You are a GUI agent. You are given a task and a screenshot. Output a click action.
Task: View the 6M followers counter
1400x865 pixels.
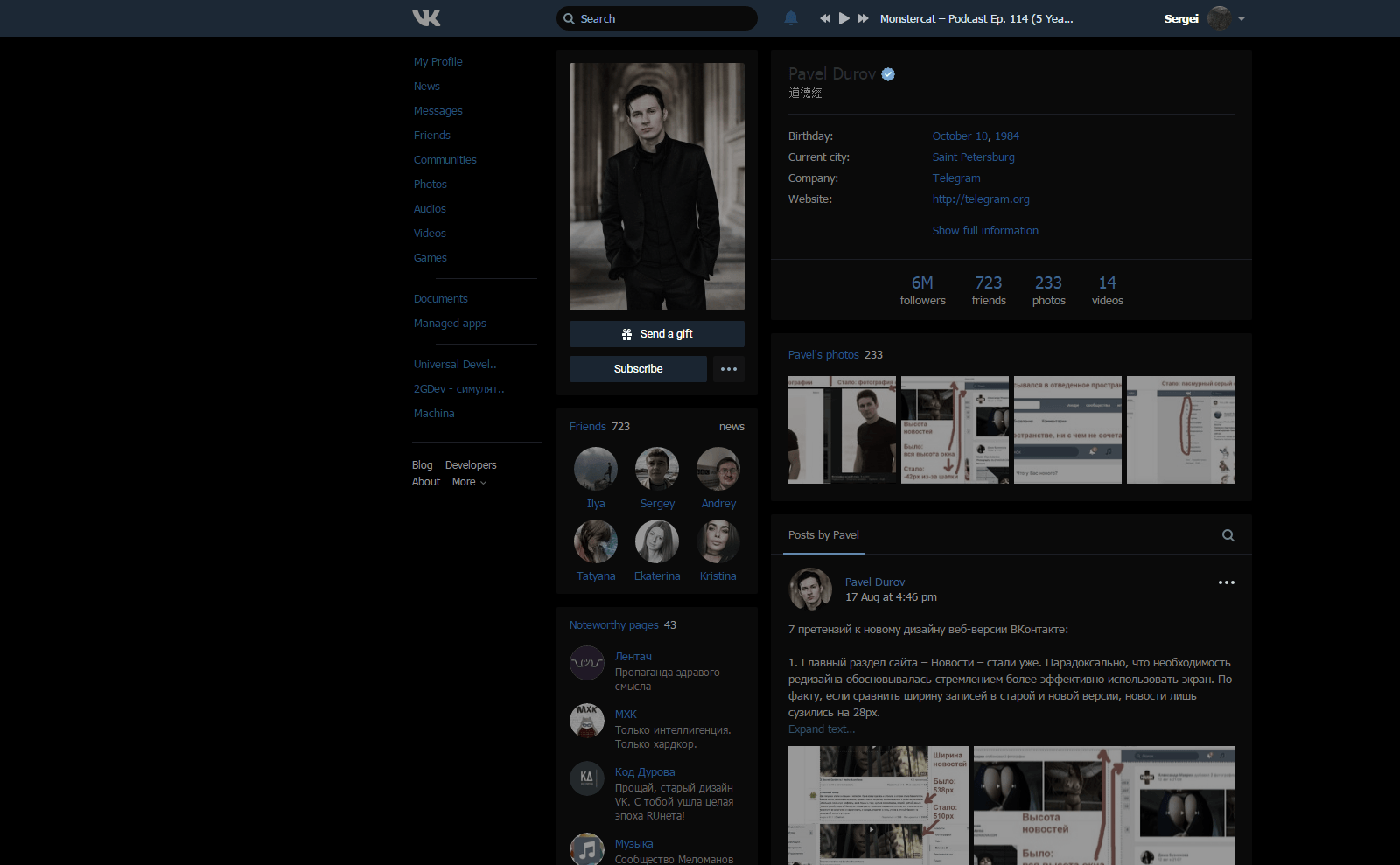[923, 290]
